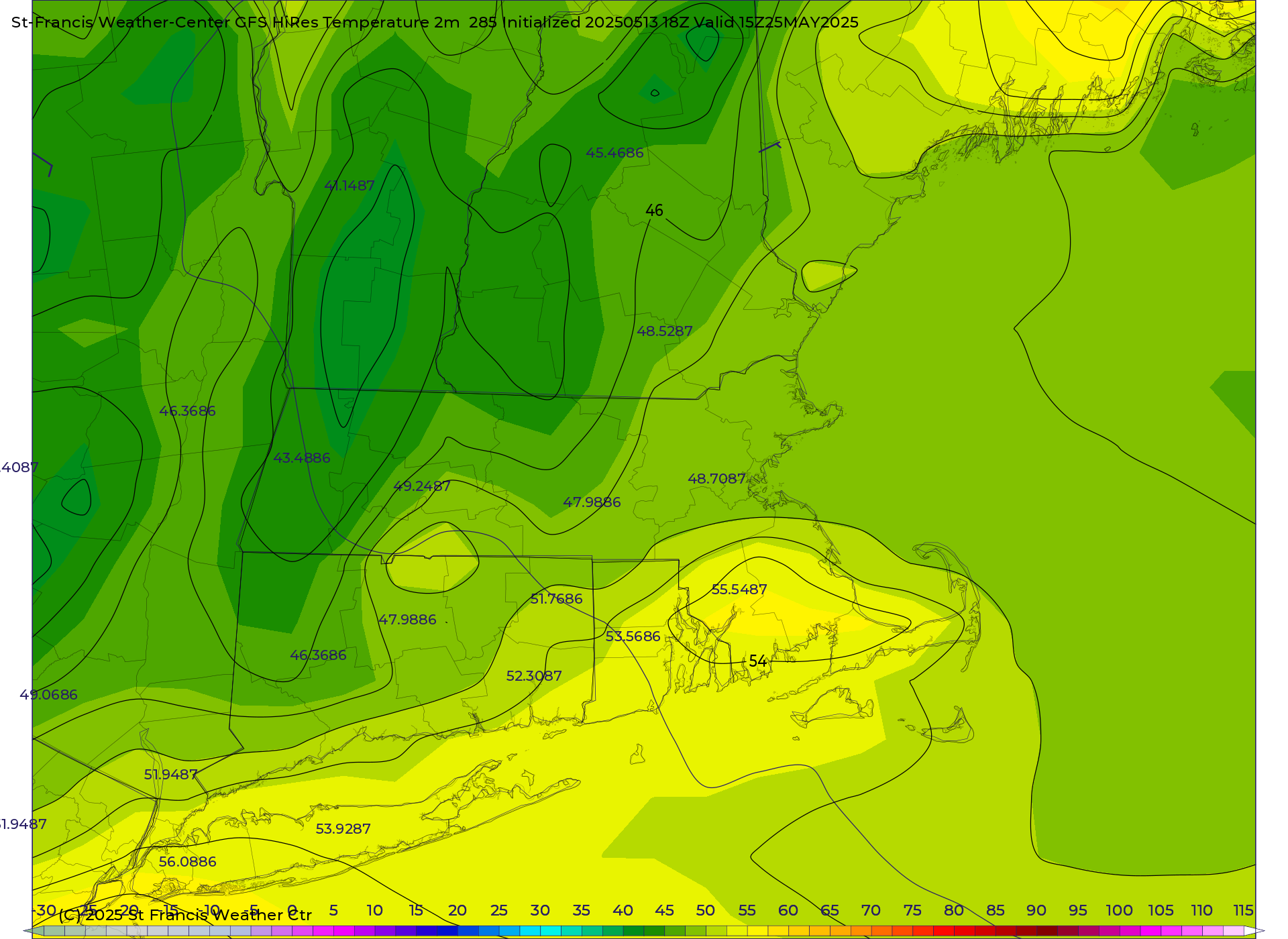Click the color scale label 70

coord(871,911)
